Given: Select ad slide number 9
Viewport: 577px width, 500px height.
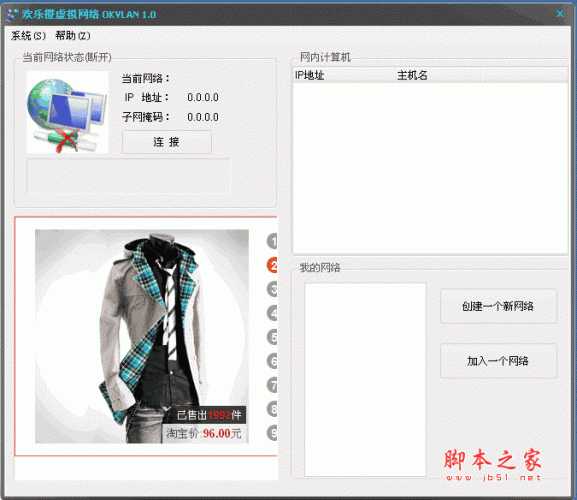Looking at the screenshot, I should coord(272,433).
